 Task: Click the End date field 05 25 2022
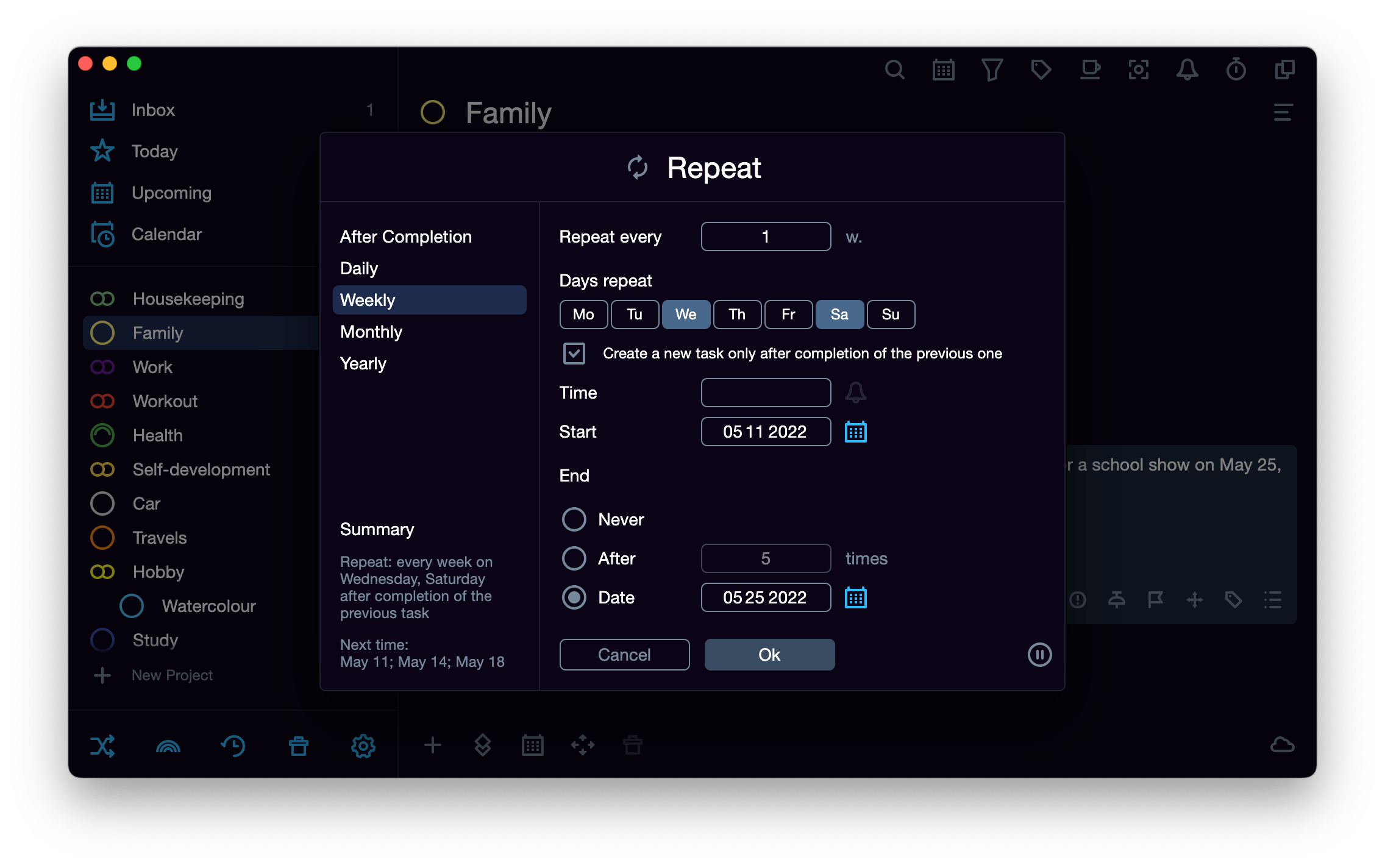(x=766, y=597)
